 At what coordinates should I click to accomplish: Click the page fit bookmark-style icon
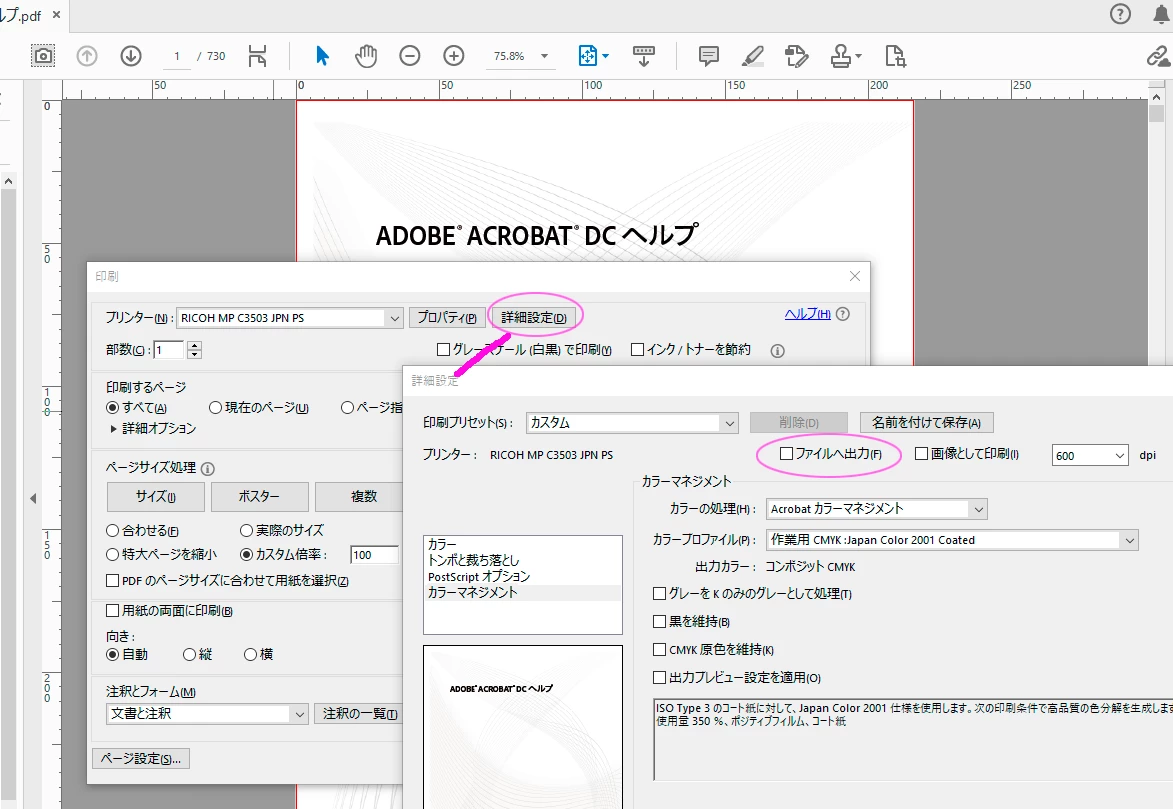click(x=257, y=56)
